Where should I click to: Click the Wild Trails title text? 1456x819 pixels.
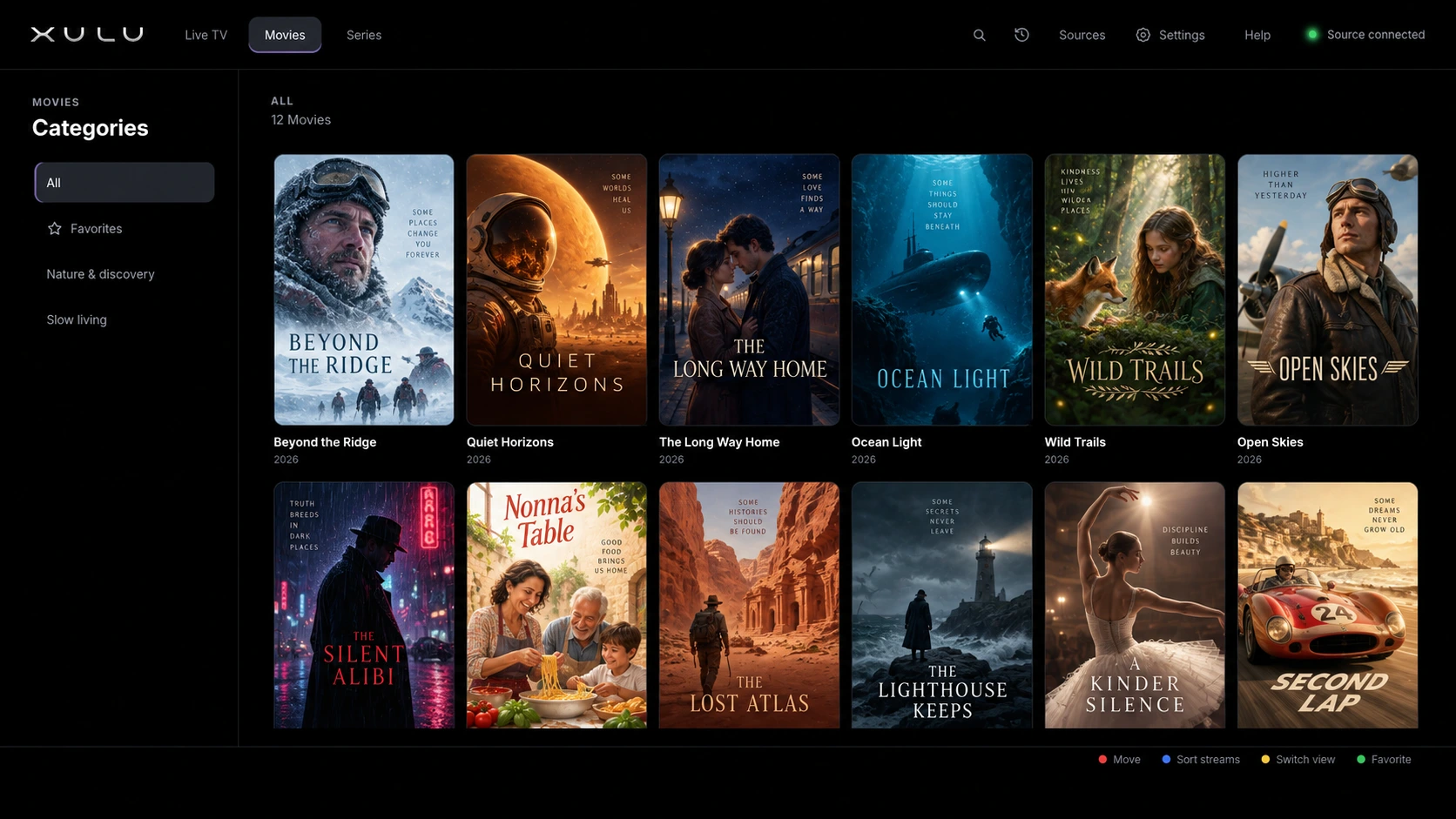pyautogui.click(x=1075, y=442)
